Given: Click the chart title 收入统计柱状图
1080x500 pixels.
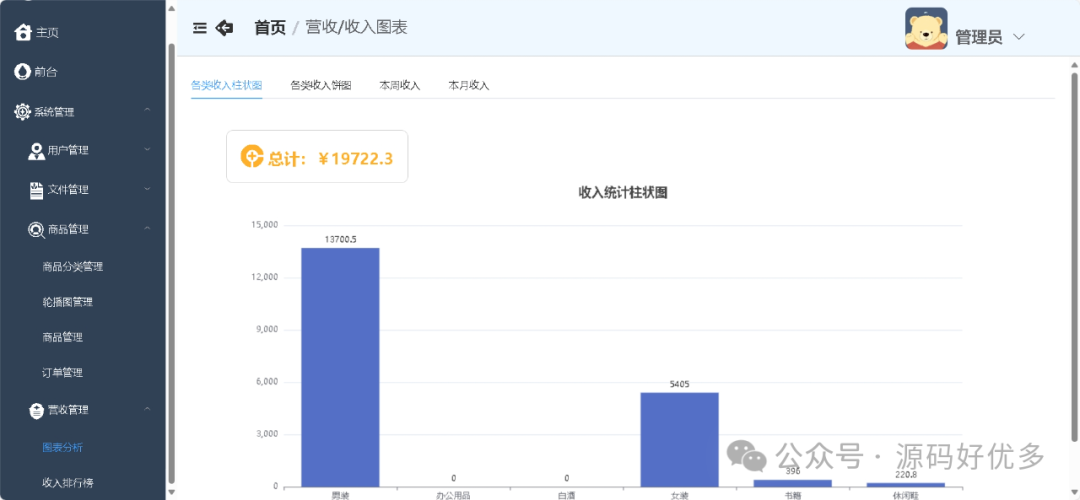Looking at the screenshot, I should [x=623, y=193].
